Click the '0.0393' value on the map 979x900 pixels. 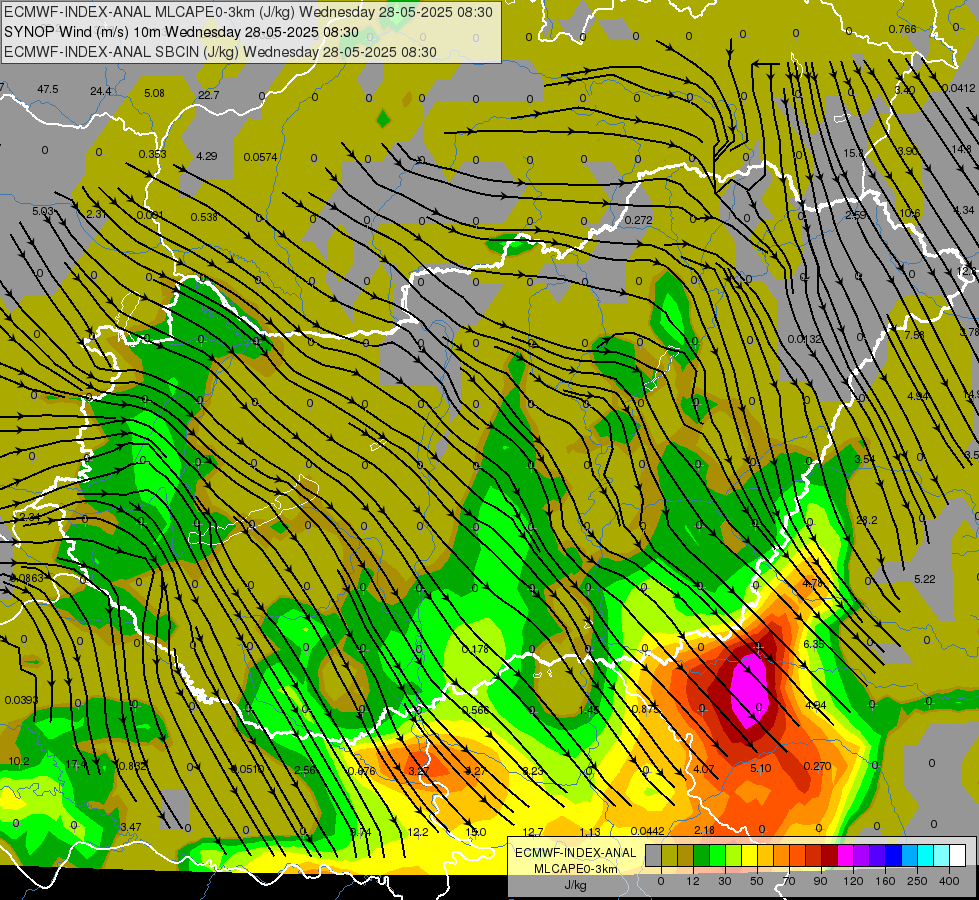21,700
